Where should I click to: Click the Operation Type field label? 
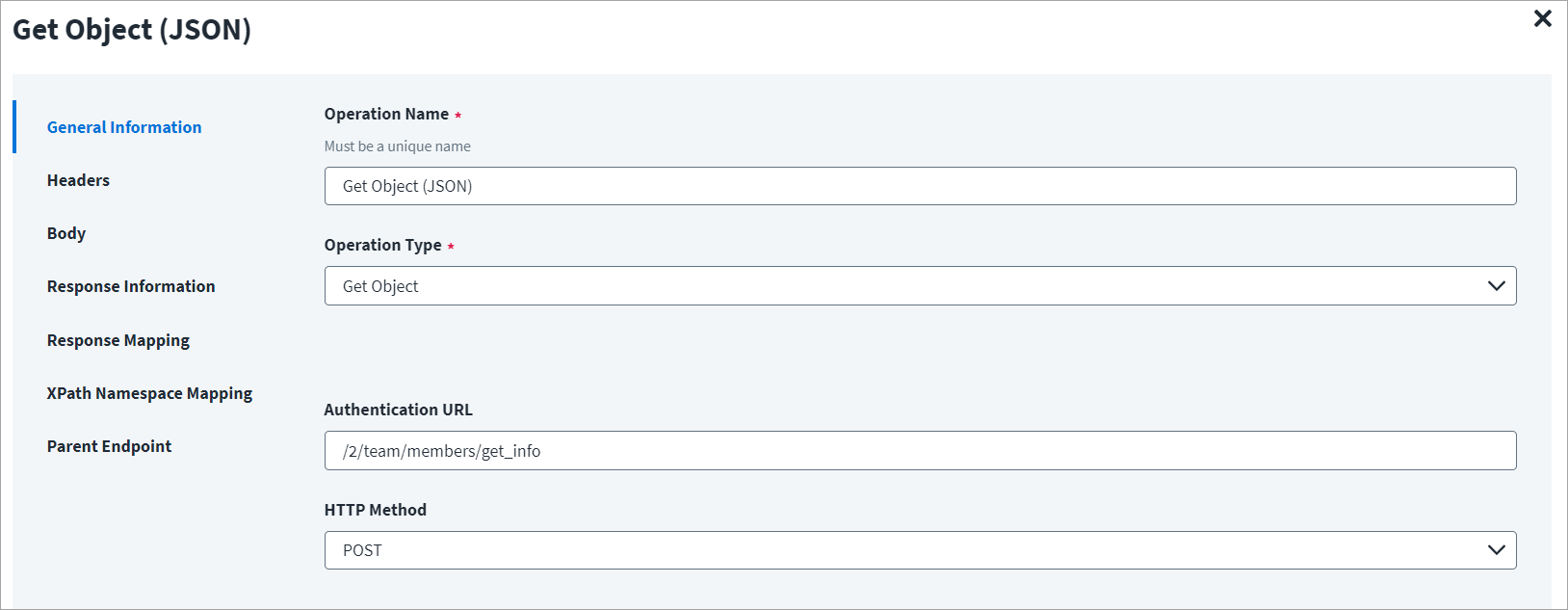coord(382,245)
